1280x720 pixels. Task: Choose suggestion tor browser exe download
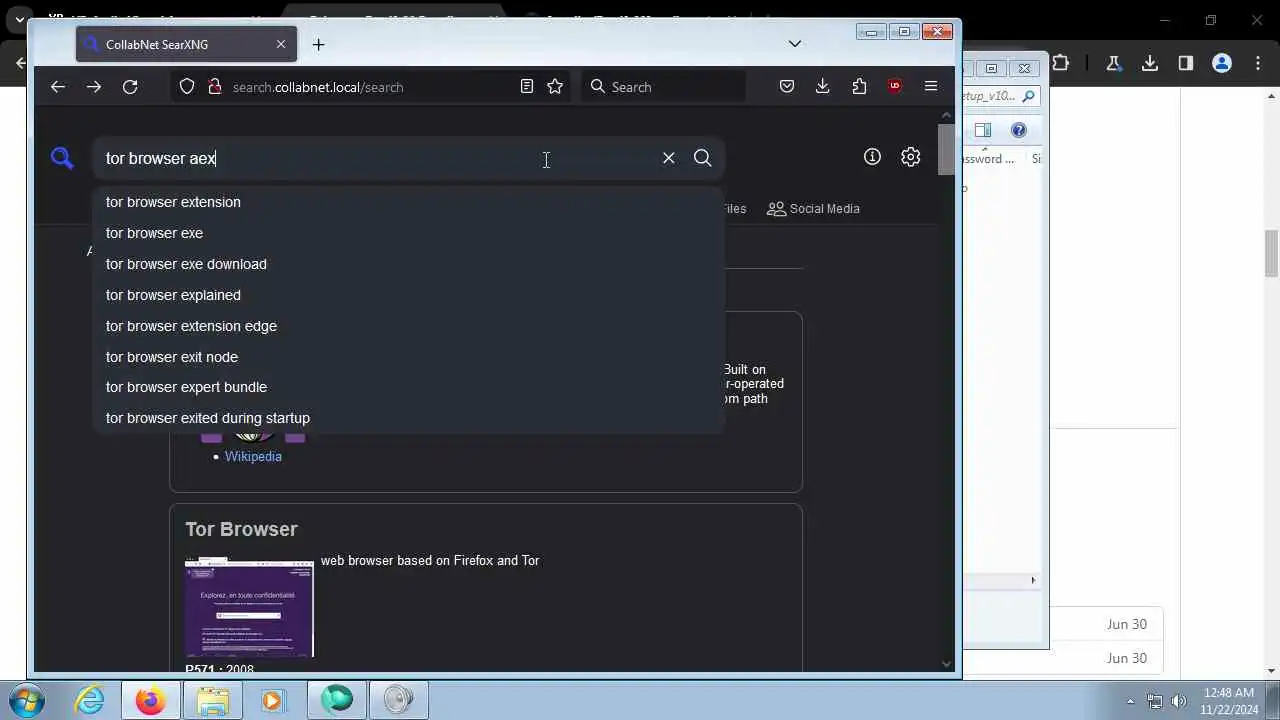tap(408, 264)
